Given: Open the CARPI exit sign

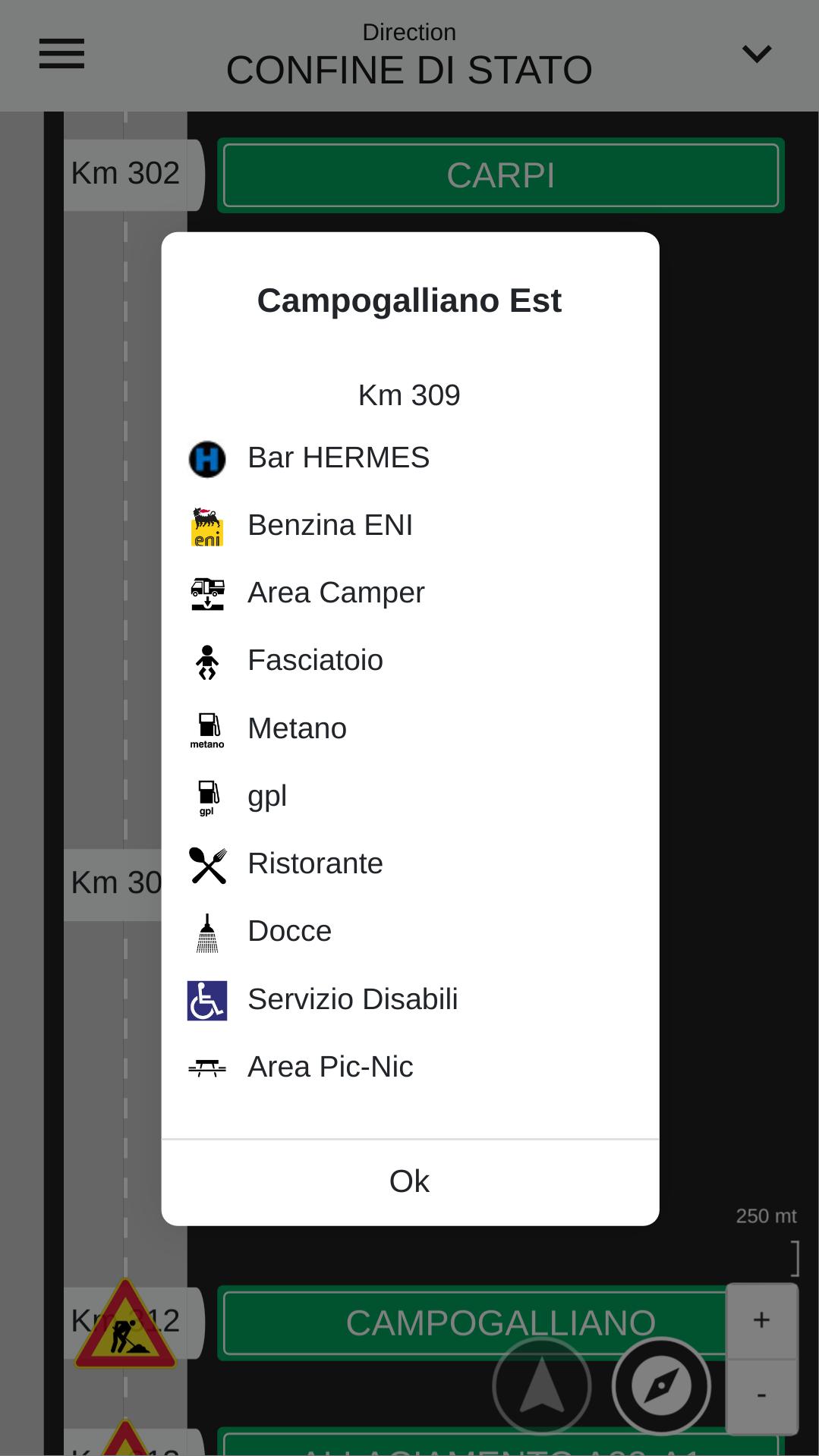Looking at the screenshot, I should 501,175.
